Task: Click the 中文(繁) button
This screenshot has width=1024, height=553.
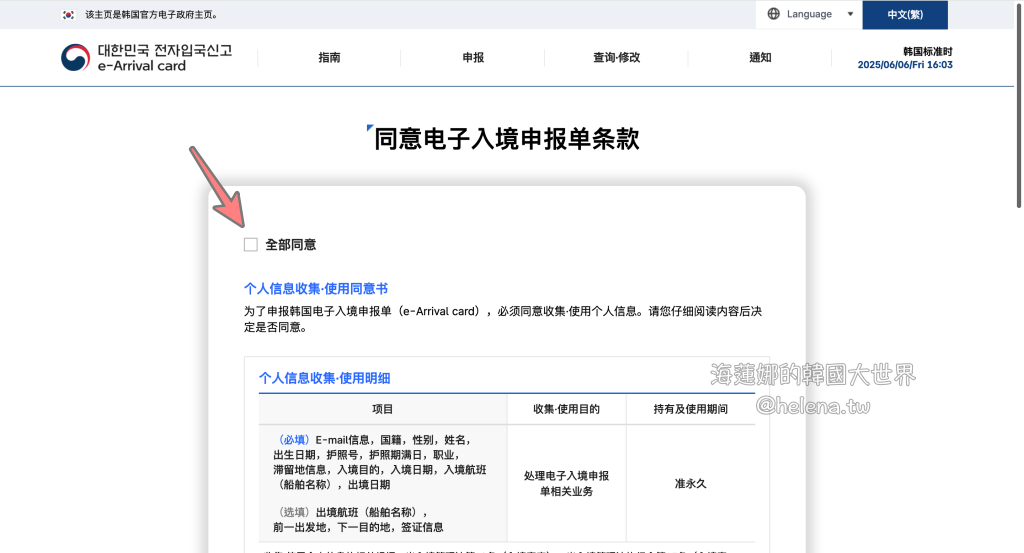Action: (904, 14)
